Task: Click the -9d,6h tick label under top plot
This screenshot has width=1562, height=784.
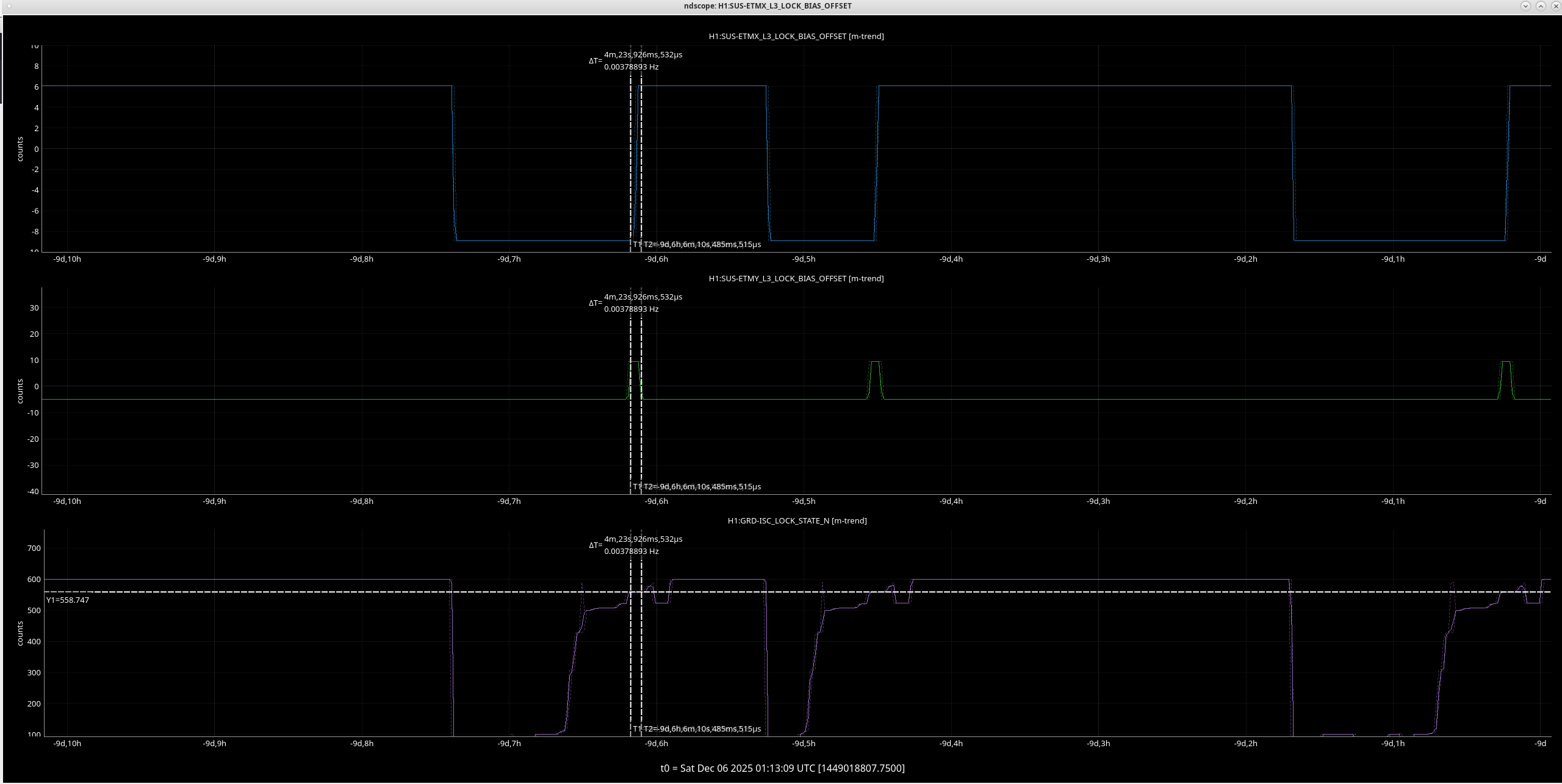Action: click(657, 259)
